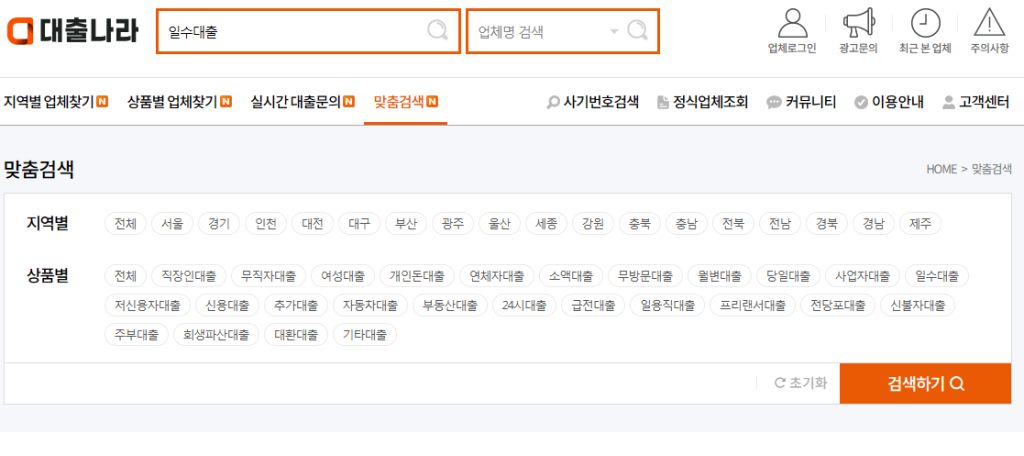Open 실시간 대출문의 menu
1024x456 pixels.
[x=302, y=101]
